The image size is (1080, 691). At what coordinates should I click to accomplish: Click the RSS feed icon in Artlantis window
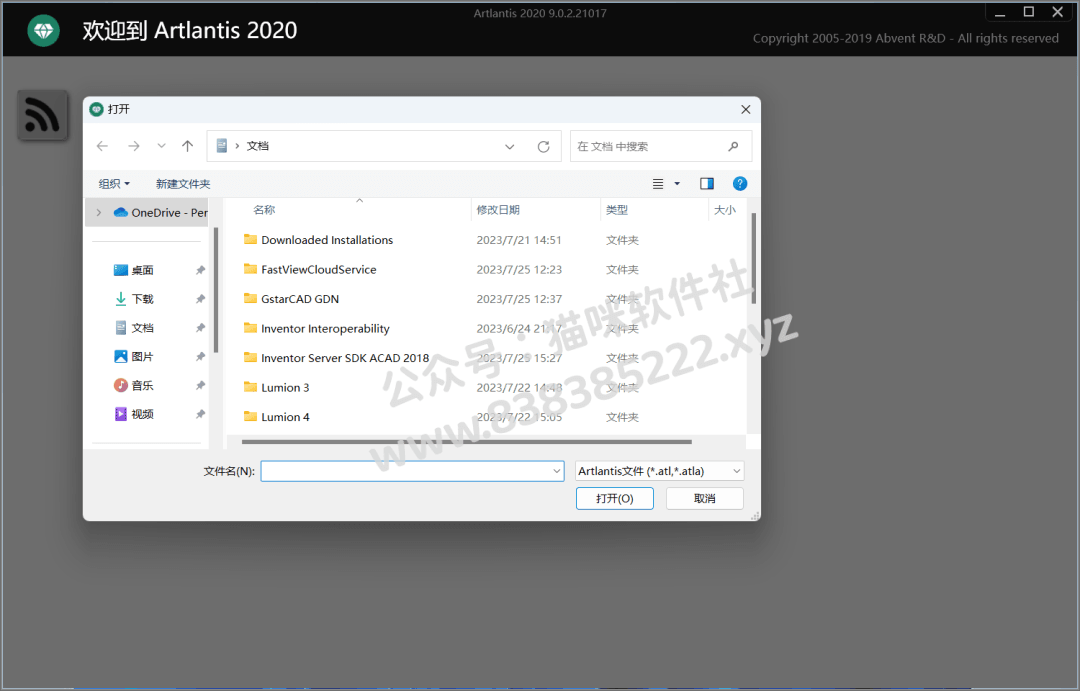(42, 114)
